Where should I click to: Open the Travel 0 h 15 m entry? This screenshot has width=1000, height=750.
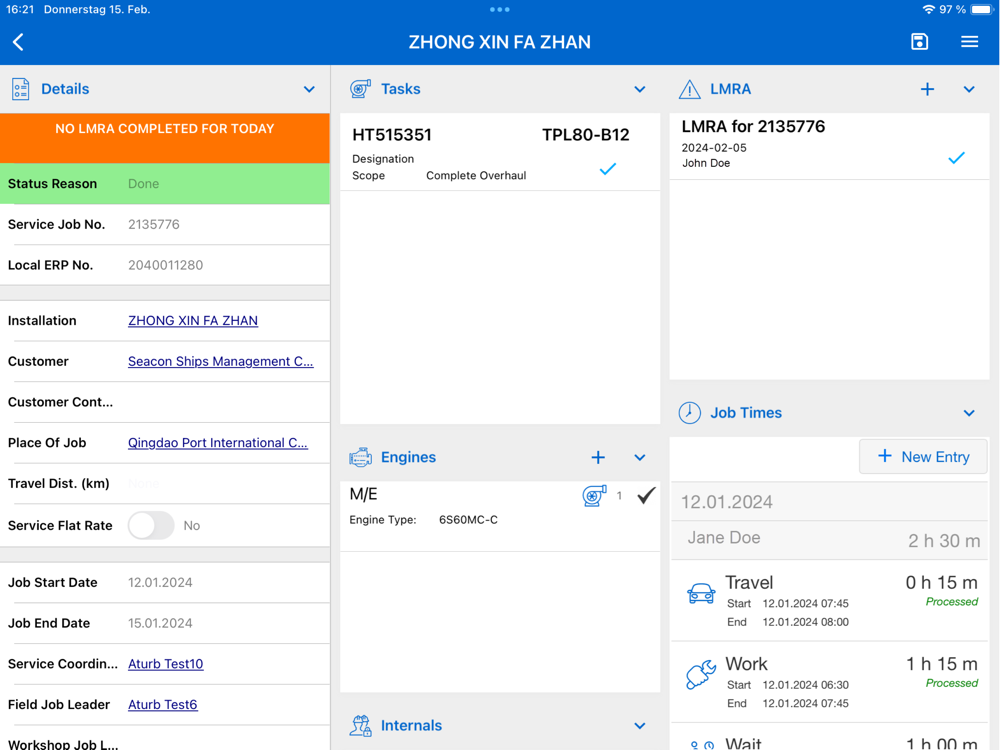(x=829, y=601)
